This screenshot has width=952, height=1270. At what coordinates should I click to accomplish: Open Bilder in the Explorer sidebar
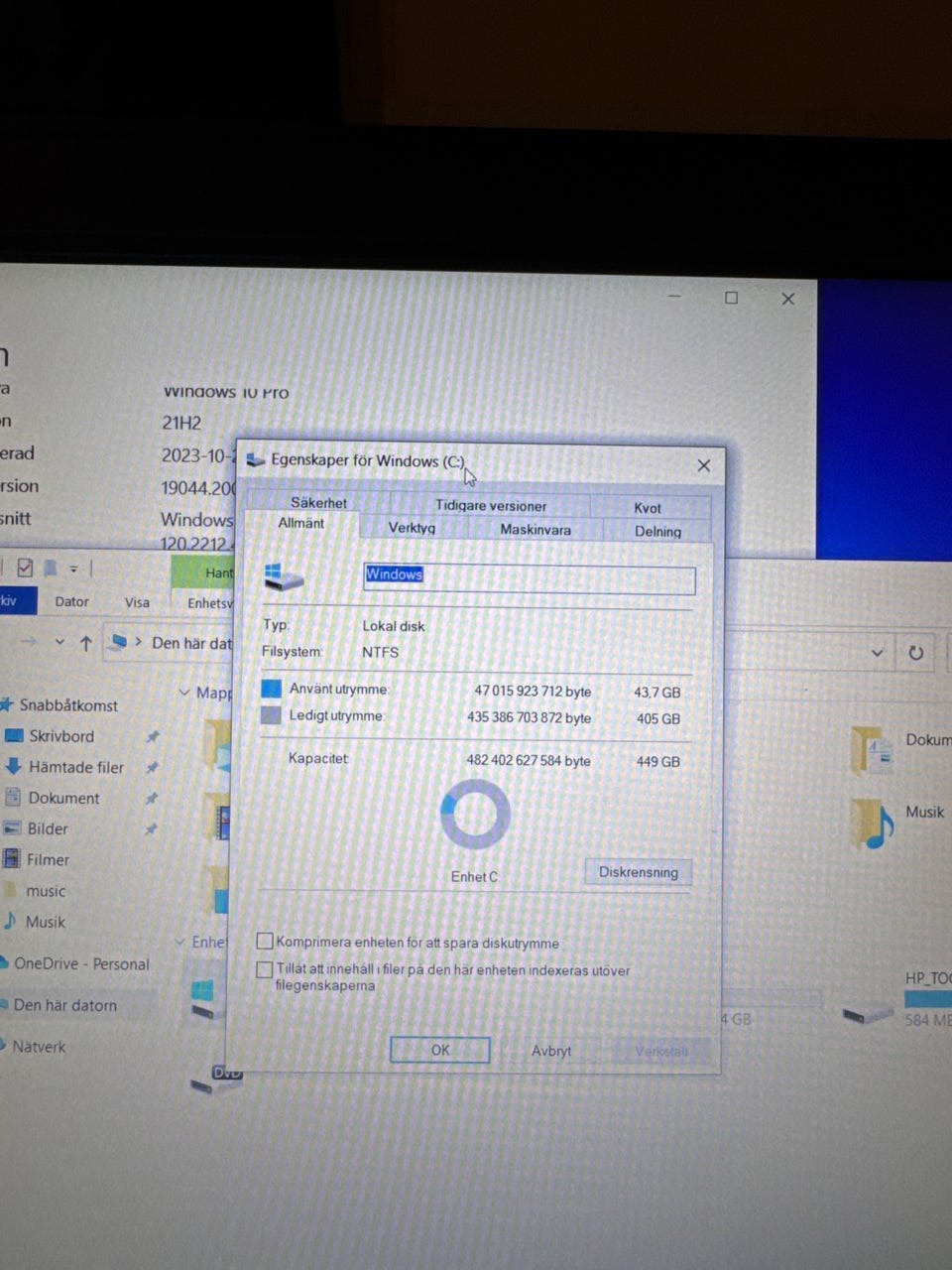coord(48,828)
